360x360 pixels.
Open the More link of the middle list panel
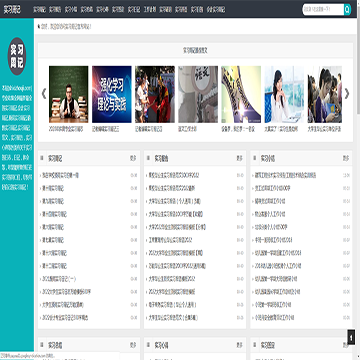240,159
